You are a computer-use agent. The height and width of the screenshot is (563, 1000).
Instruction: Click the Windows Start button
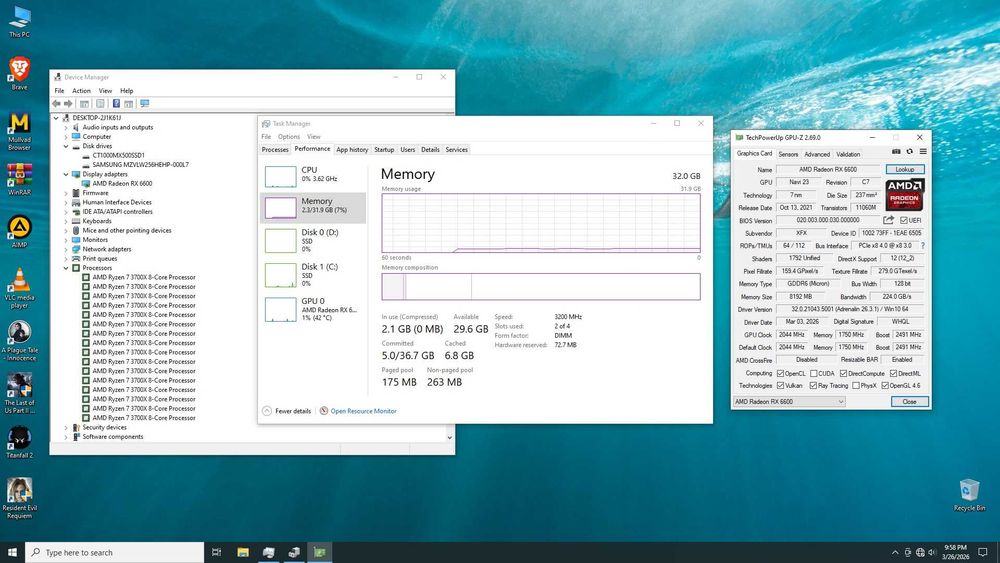(12, 552)
